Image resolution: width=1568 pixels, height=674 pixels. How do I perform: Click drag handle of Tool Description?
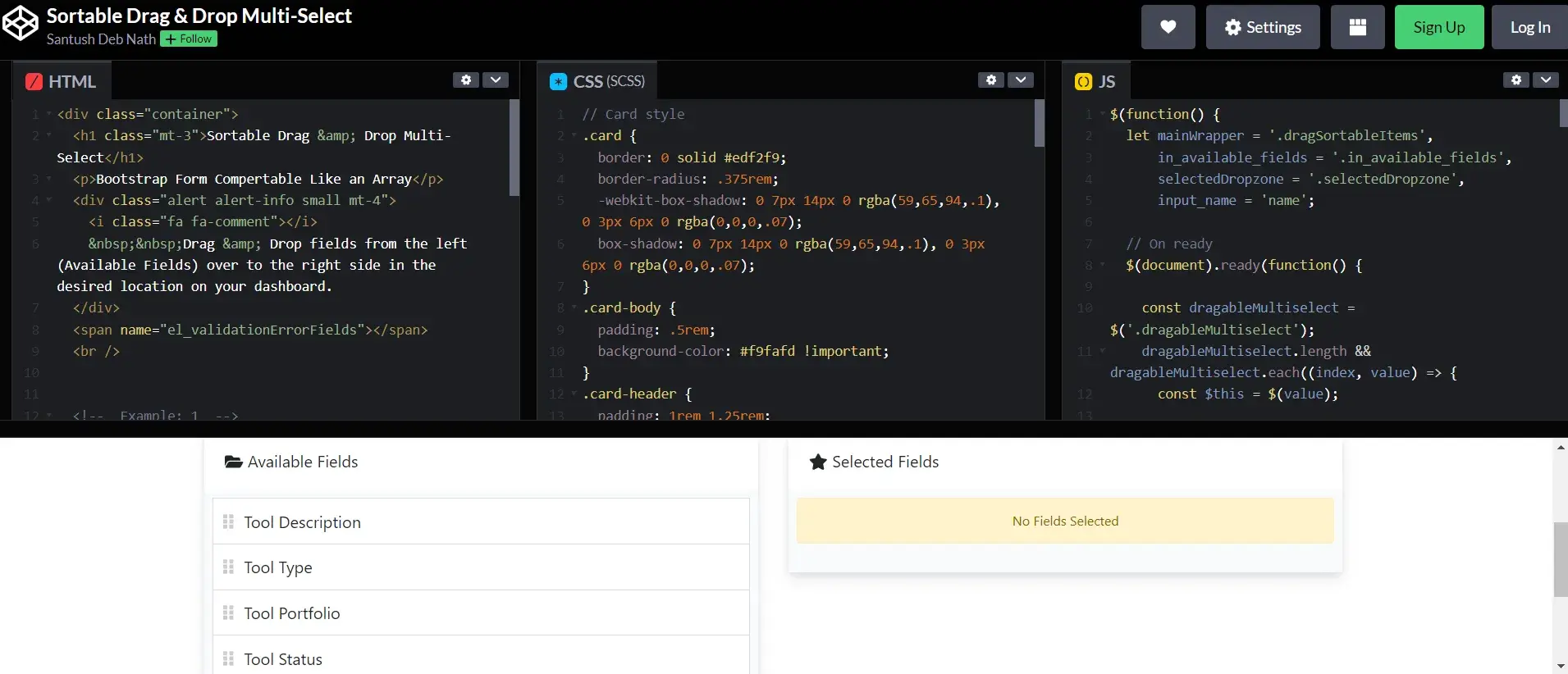[228, 521]
